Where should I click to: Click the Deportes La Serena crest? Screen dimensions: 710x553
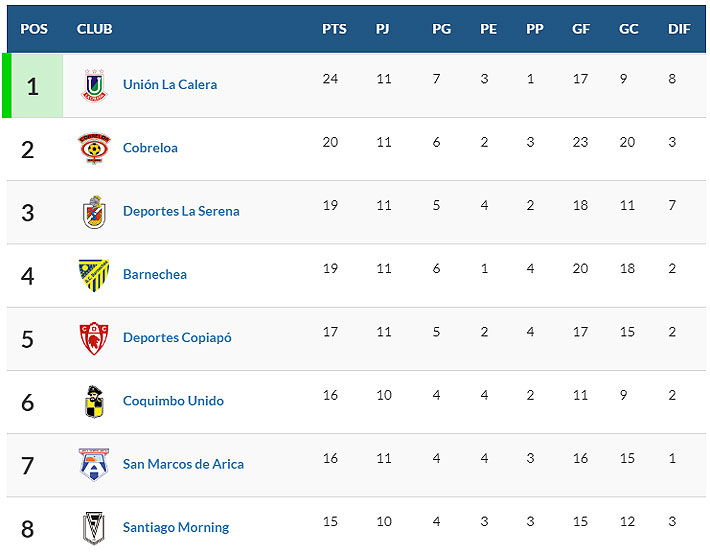(x=93, y=212)
